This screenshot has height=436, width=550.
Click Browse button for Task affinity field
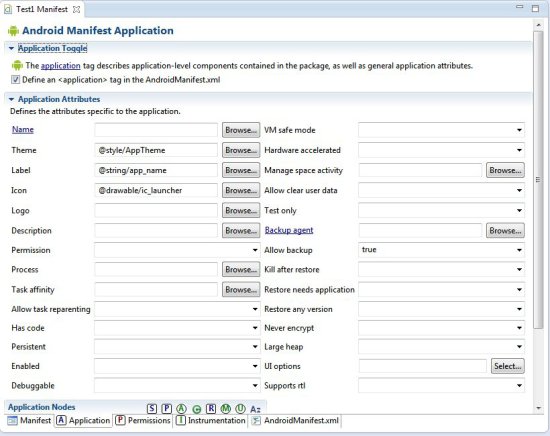pyautogui.click(x=241, y=290)
